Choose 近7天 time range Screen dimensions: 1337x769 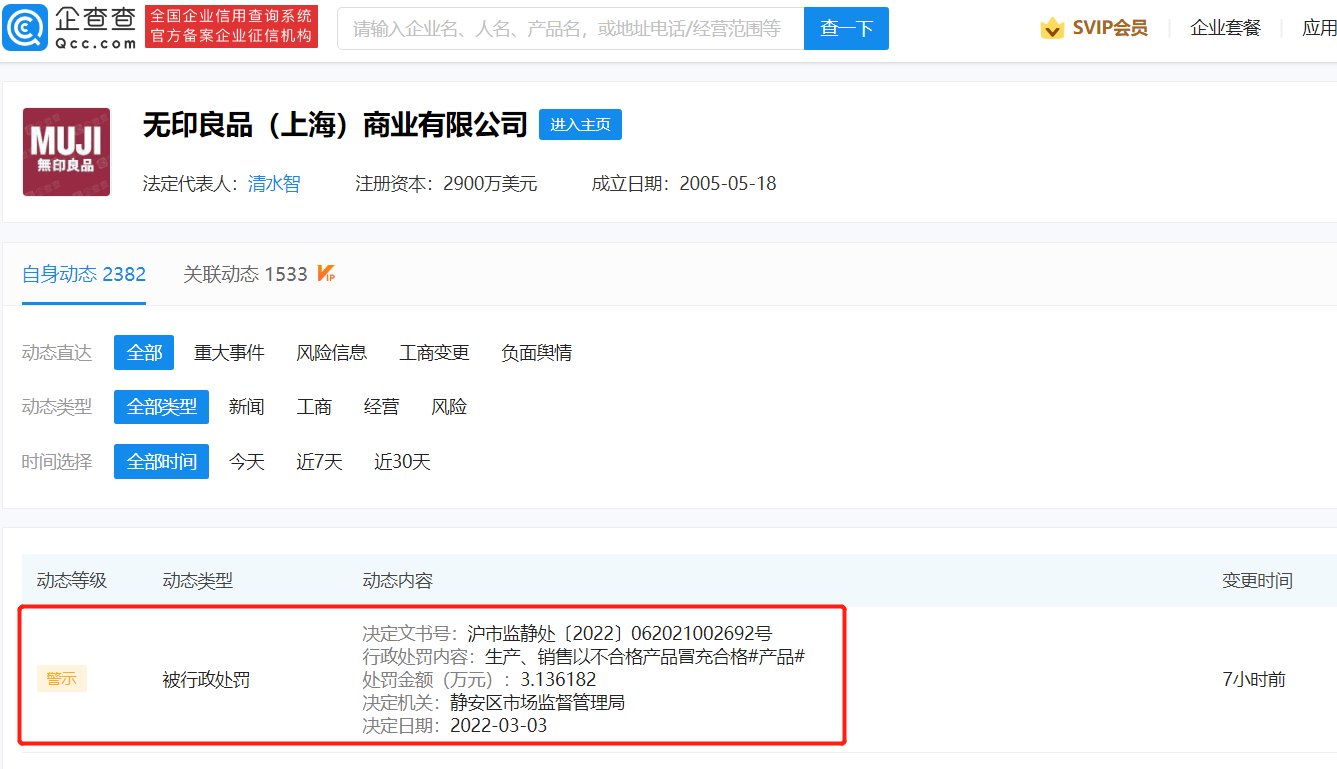319,462
